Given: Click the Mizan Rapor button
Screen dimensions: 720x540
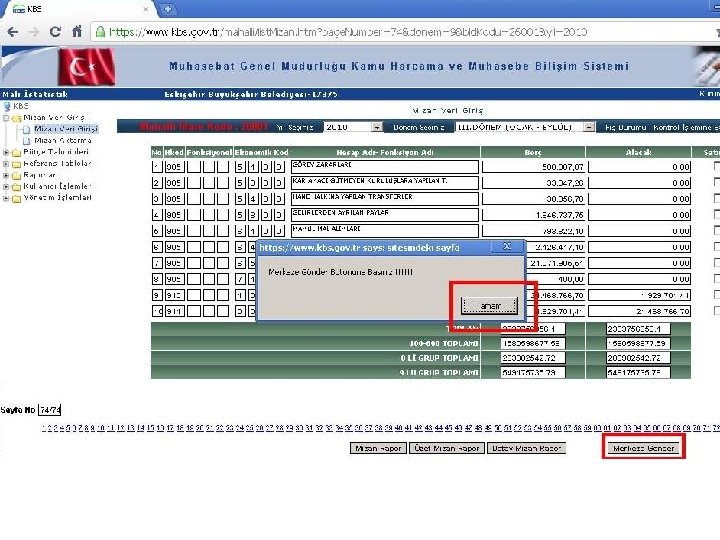Looking at the screenshot, I should (378, 448).
